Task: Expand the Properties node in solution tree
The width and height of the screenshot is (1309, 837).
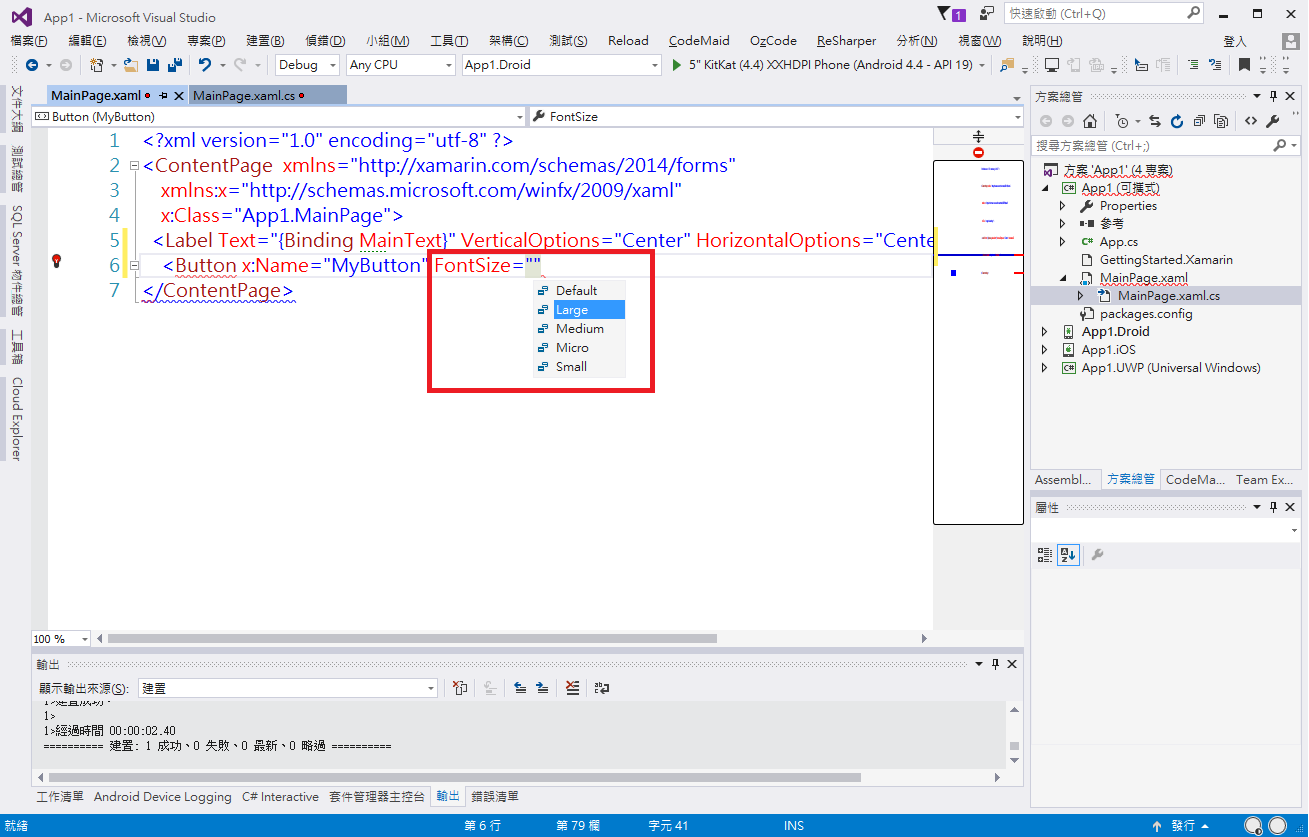Action: click(1063, 206)
